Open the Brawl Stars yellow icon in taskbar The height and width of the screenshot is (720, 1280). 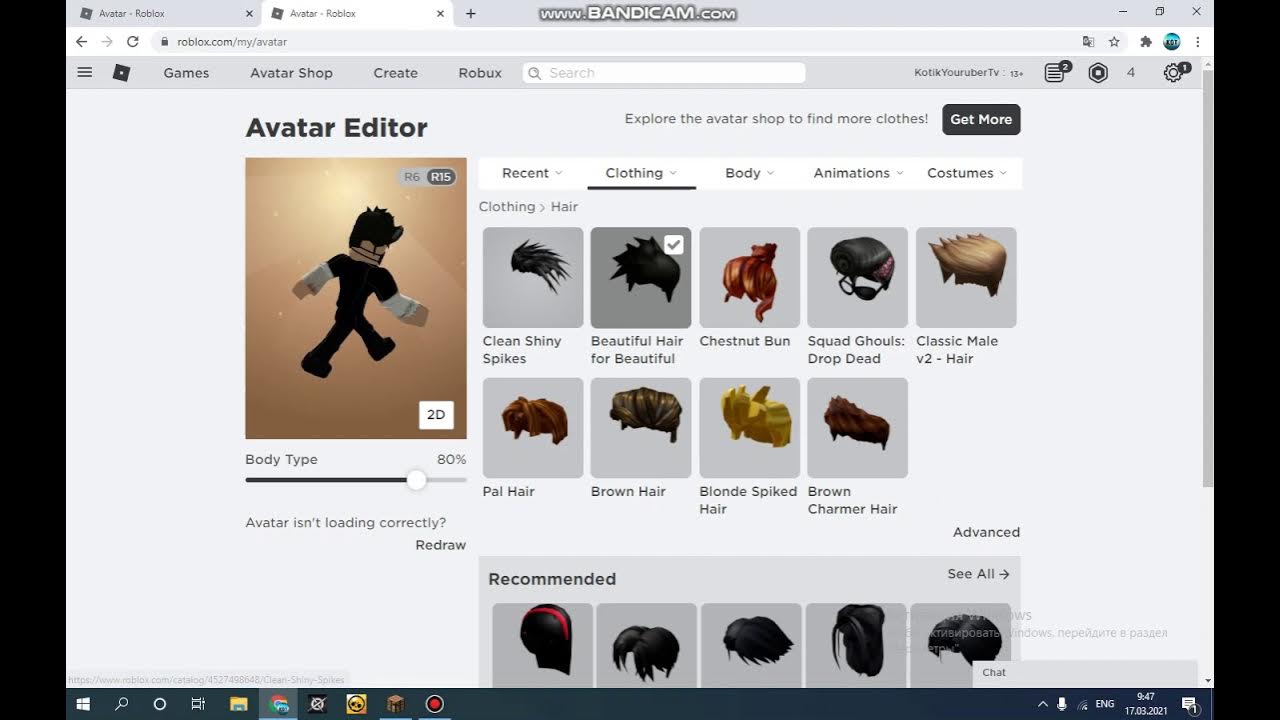pyautogui.click(x=356, y=704)
